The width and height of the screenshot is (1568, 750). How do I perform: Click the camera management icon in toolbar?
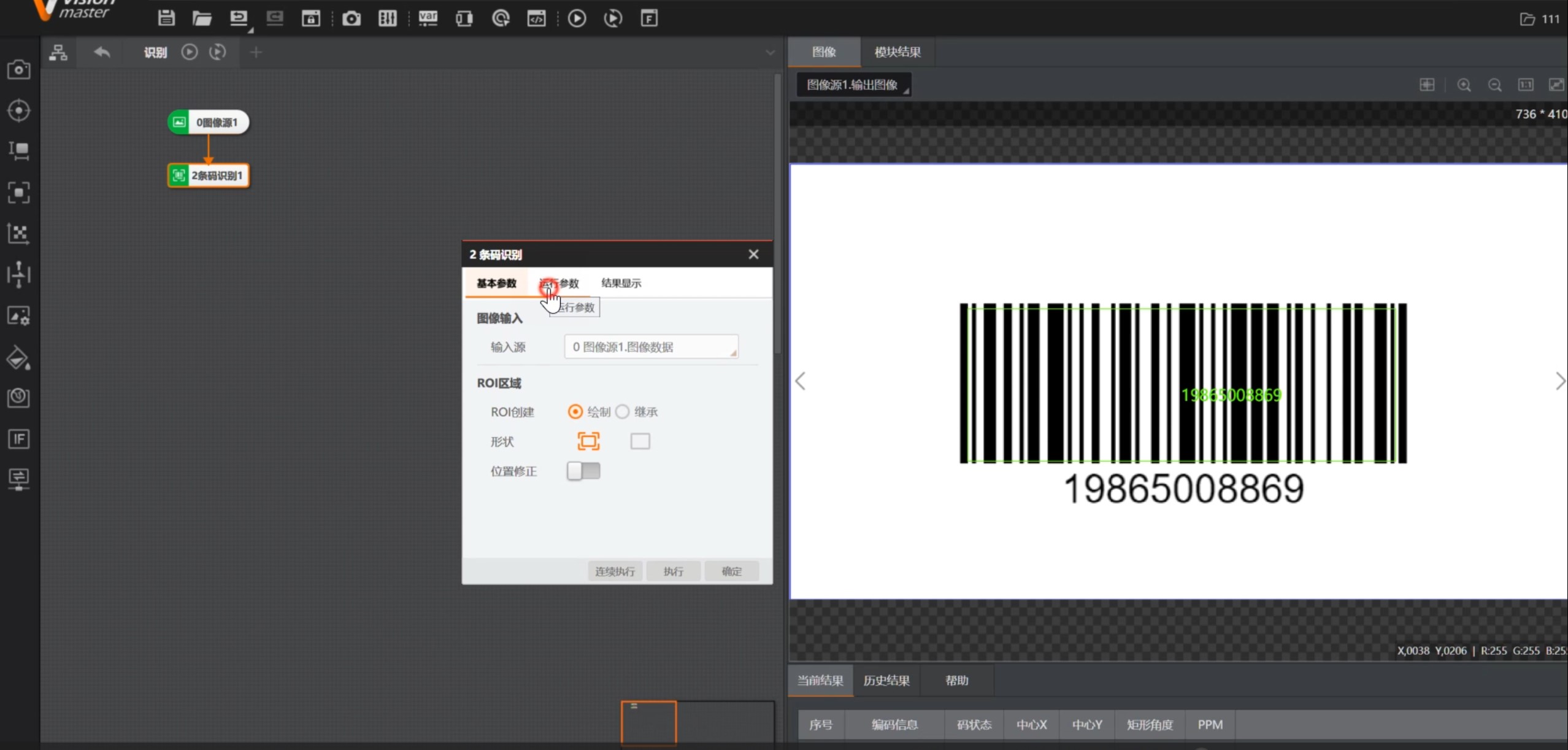tap(352, 18)
